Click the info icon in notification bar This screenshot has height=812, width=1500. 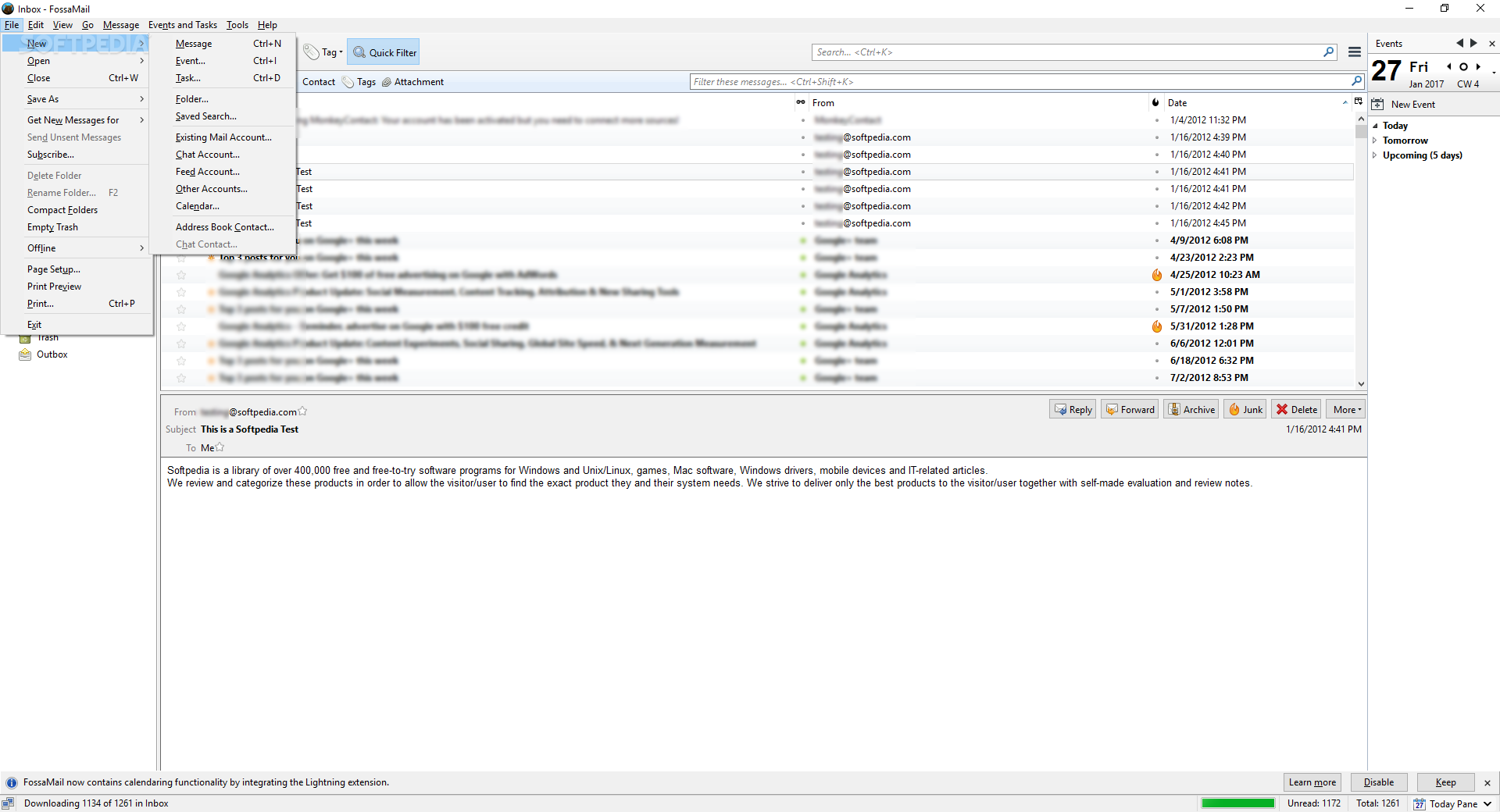tap(11, 782)
